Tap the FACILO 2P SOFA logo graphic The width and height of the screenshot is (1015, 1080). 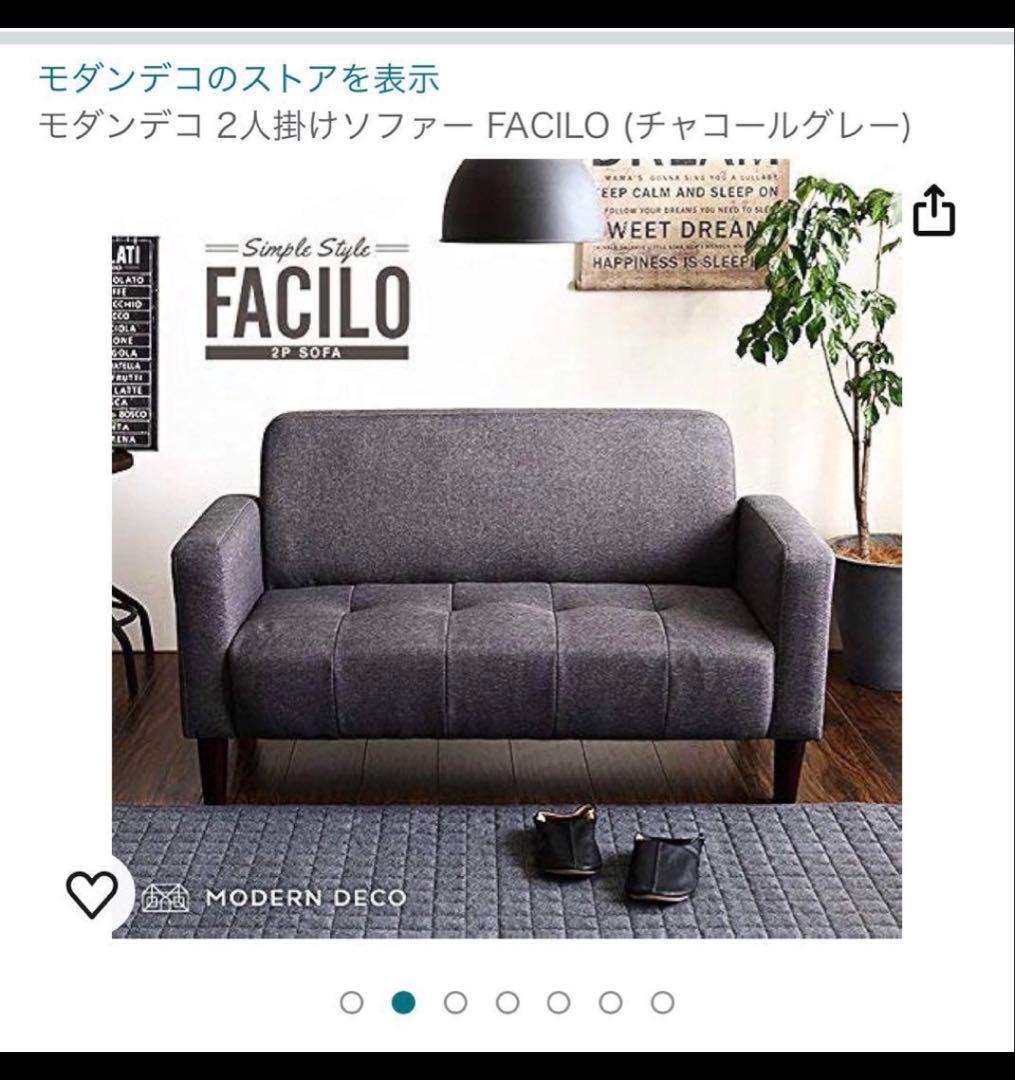click(x=307, y=300)
